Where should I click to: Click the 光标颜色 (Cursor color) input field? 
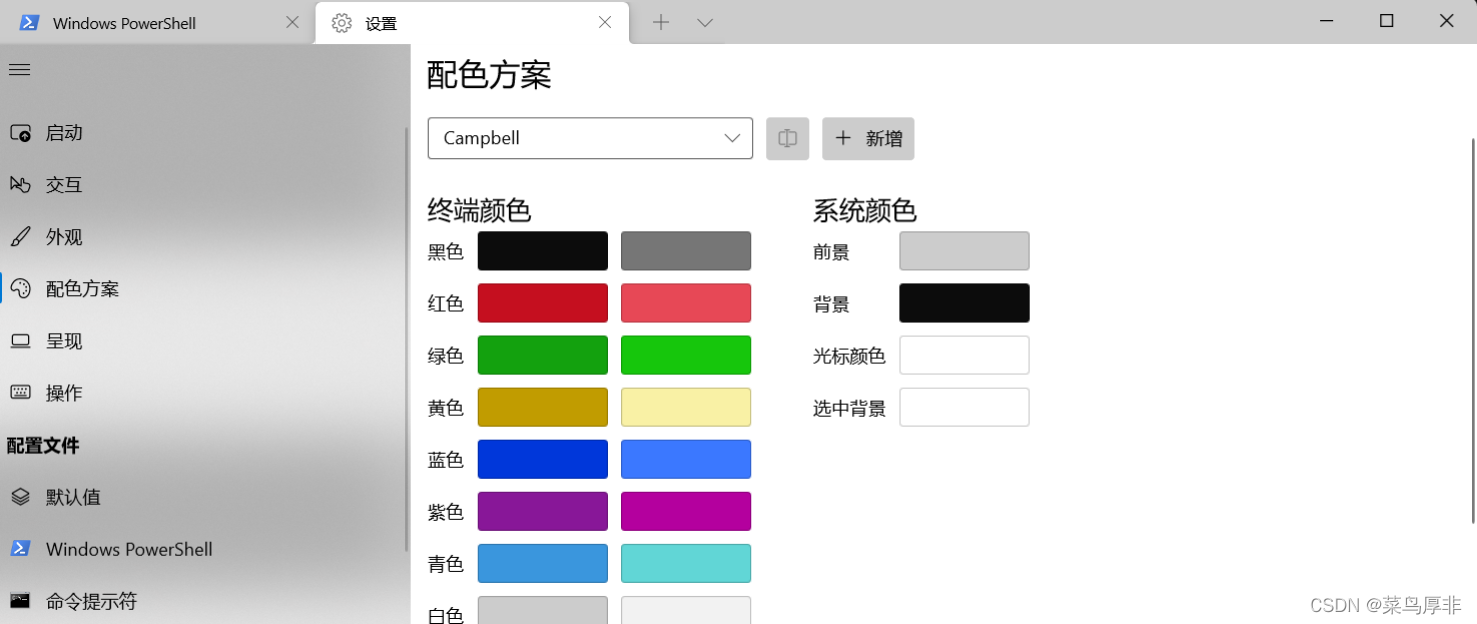click(963, 355)
